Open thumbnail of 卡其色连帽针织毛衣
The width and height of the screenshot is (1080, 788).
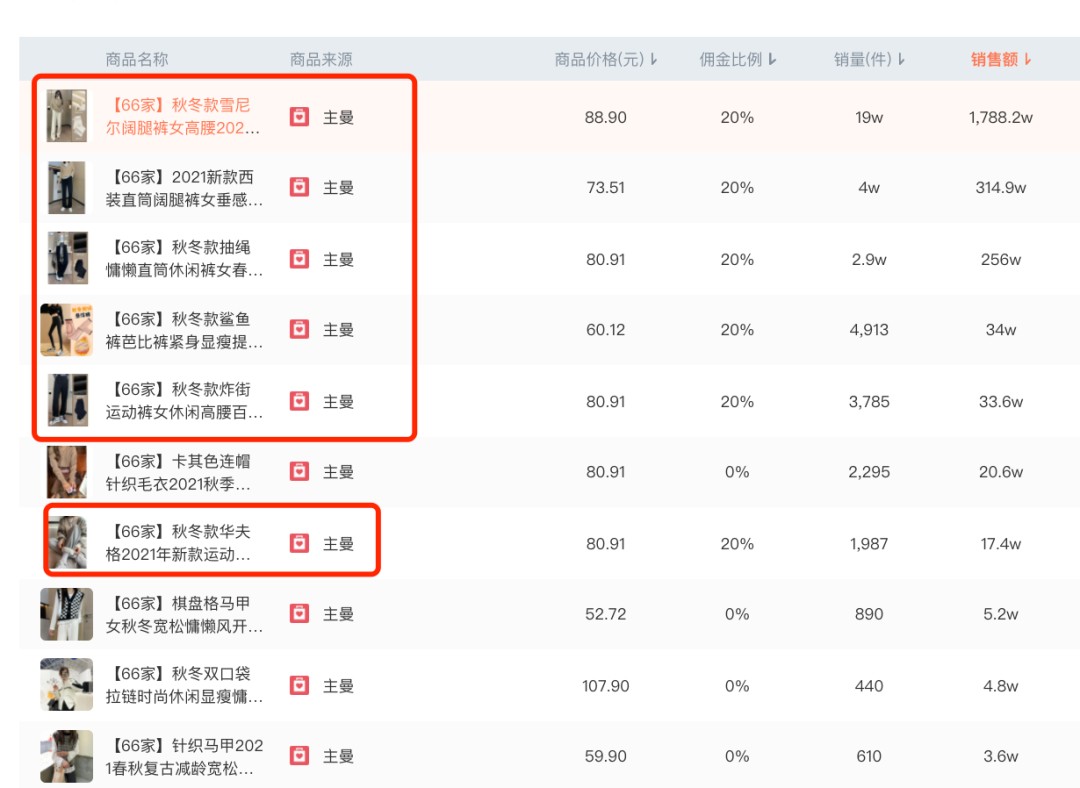click(x=67, y=472)
